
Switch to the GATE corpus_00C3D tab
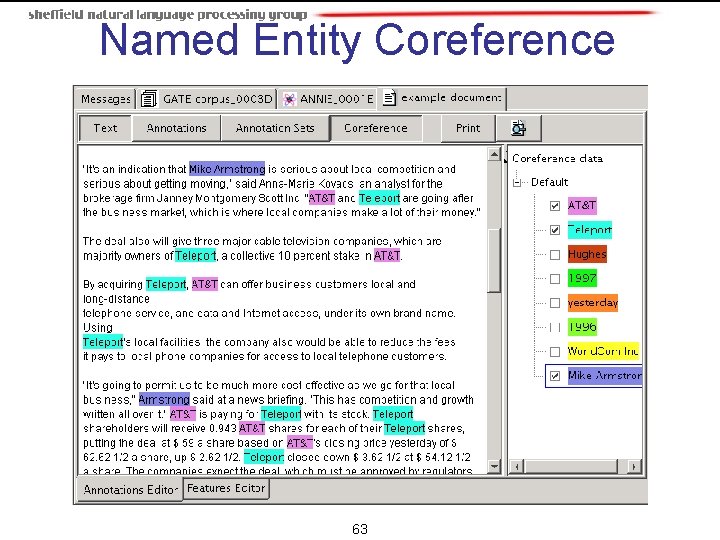[207, 99]
